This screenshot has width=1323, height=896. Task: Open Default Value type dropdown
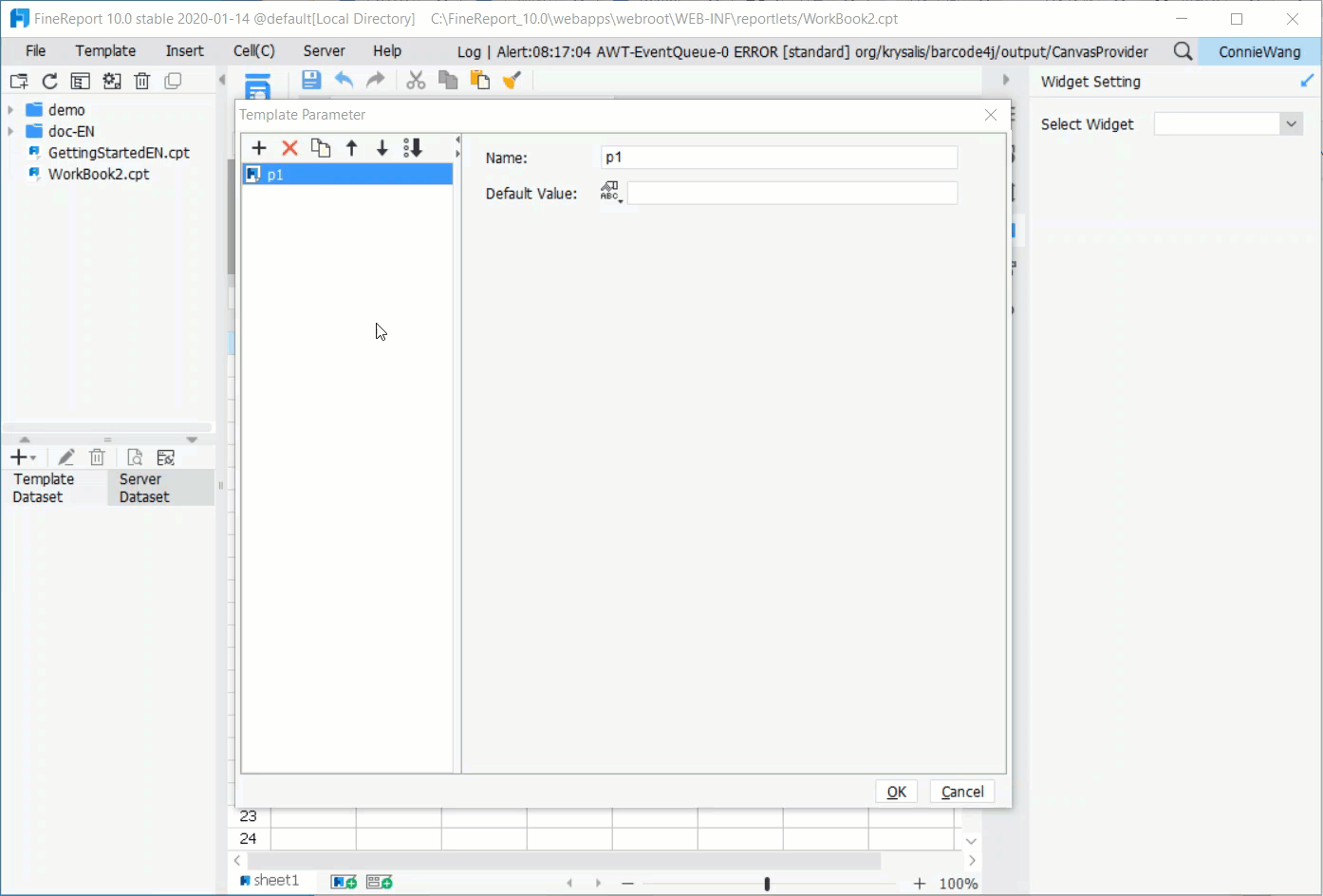611,193
